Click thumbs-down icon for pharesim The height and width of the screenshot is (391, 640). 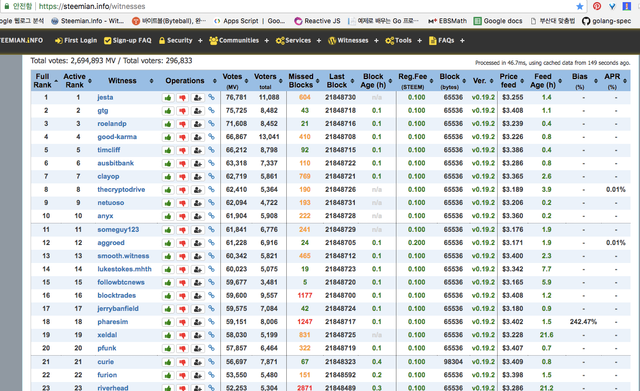point(182,322)
